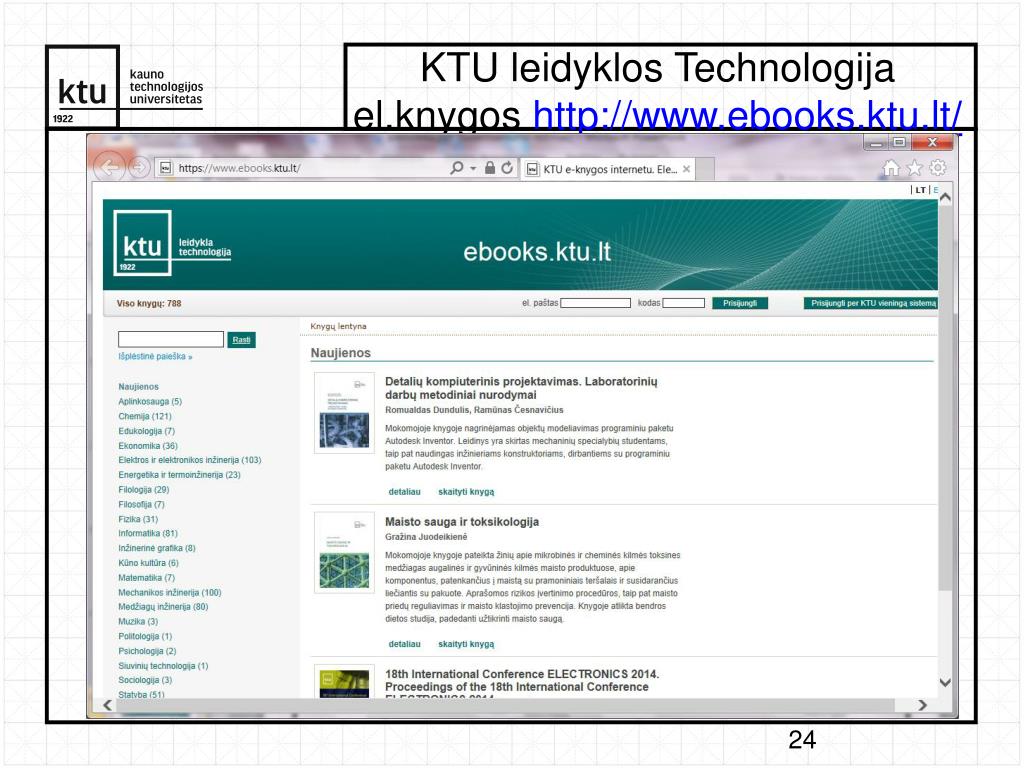Select the KTU e-knygos internetu browser tab
Viewport: 1024px width, 768px height.
(x=607, y=169)
